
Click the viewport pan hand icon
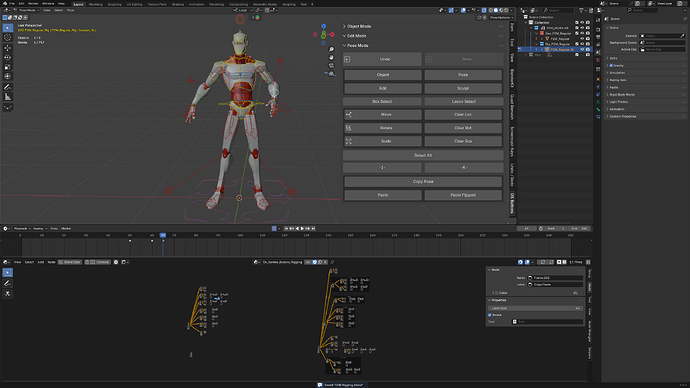(x=331, y=57)
